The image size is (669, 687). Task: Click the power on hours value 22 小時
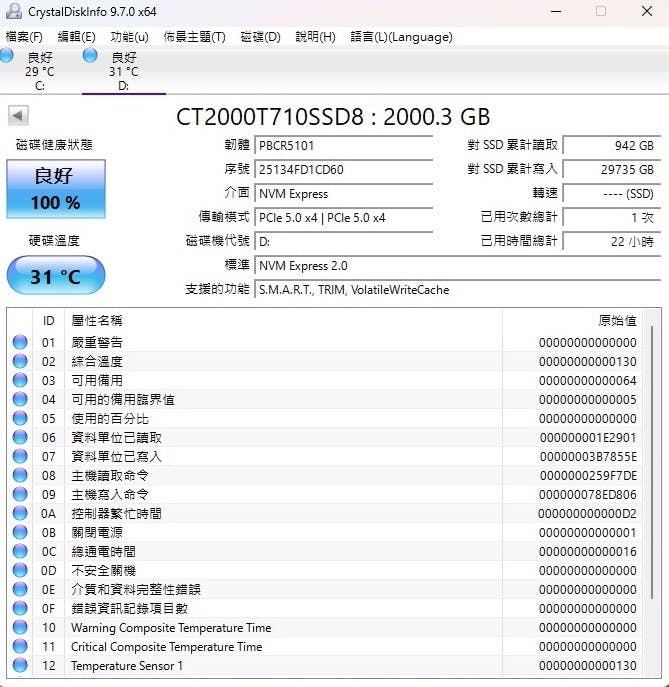pos(612,241)
